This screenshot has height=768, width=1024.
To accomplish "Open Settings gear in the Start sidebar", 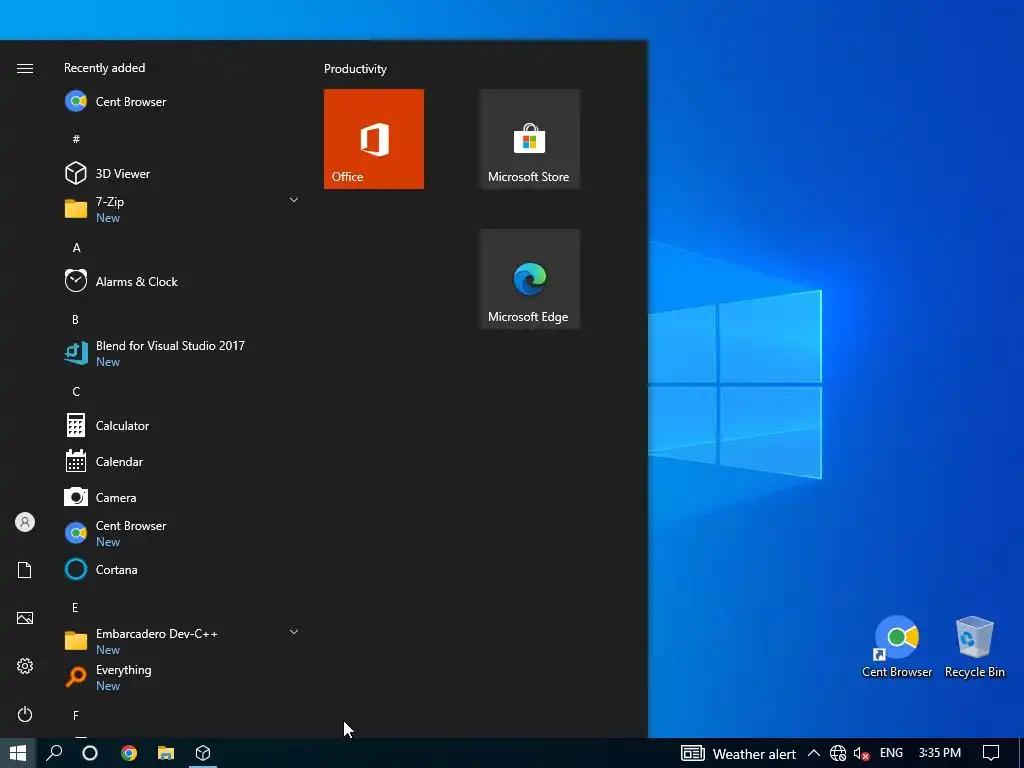I will pyautogui.click(x=25, y=666).
